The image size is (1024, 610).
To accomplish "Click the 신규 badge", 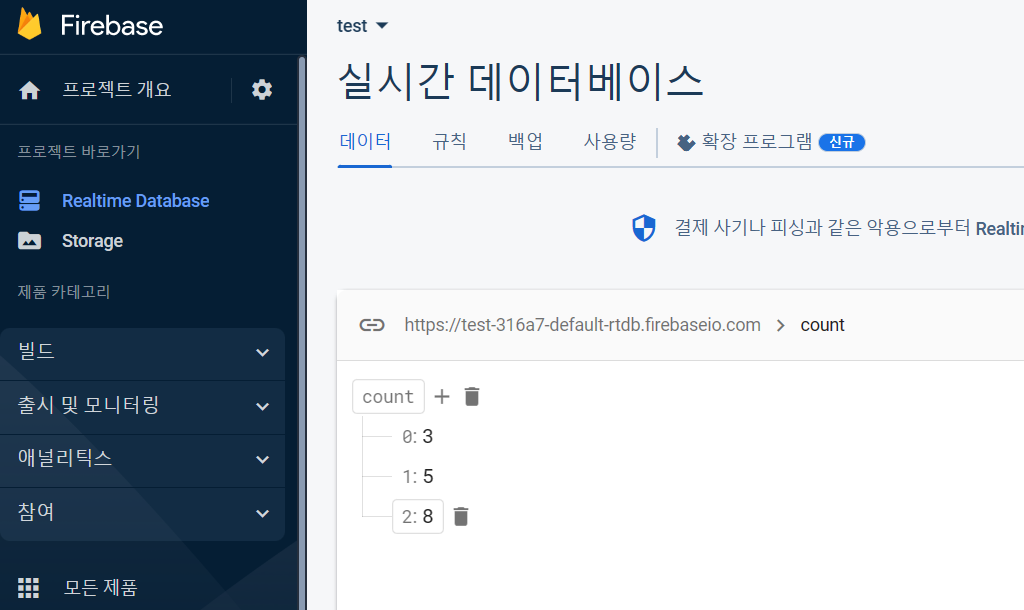I will [x=842, y=142].
